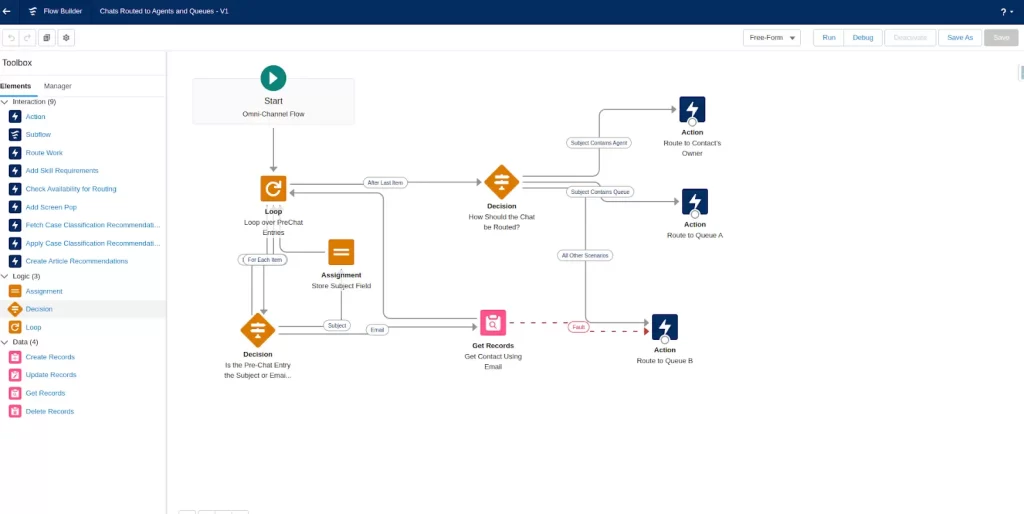Viewport: 1024px width, 514px height.
Task: Click the Run button
Action: (x=829, y=38)
